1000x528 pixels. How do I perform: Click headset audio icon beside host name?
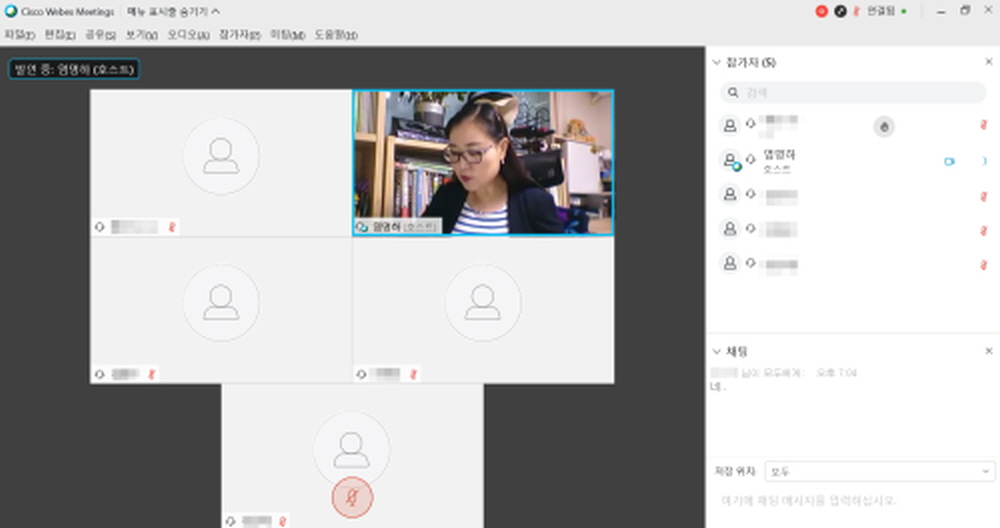751,159
